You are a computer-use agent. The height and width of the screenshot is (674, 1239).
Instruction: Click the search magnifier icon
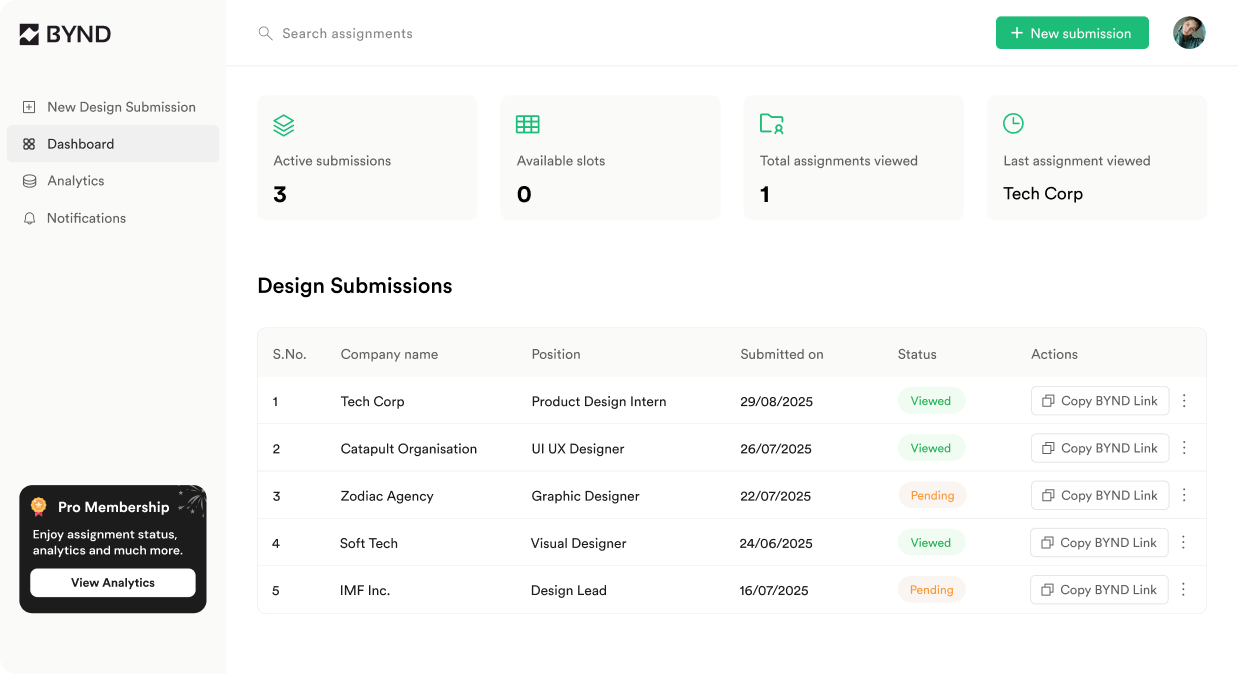(265, 33)
